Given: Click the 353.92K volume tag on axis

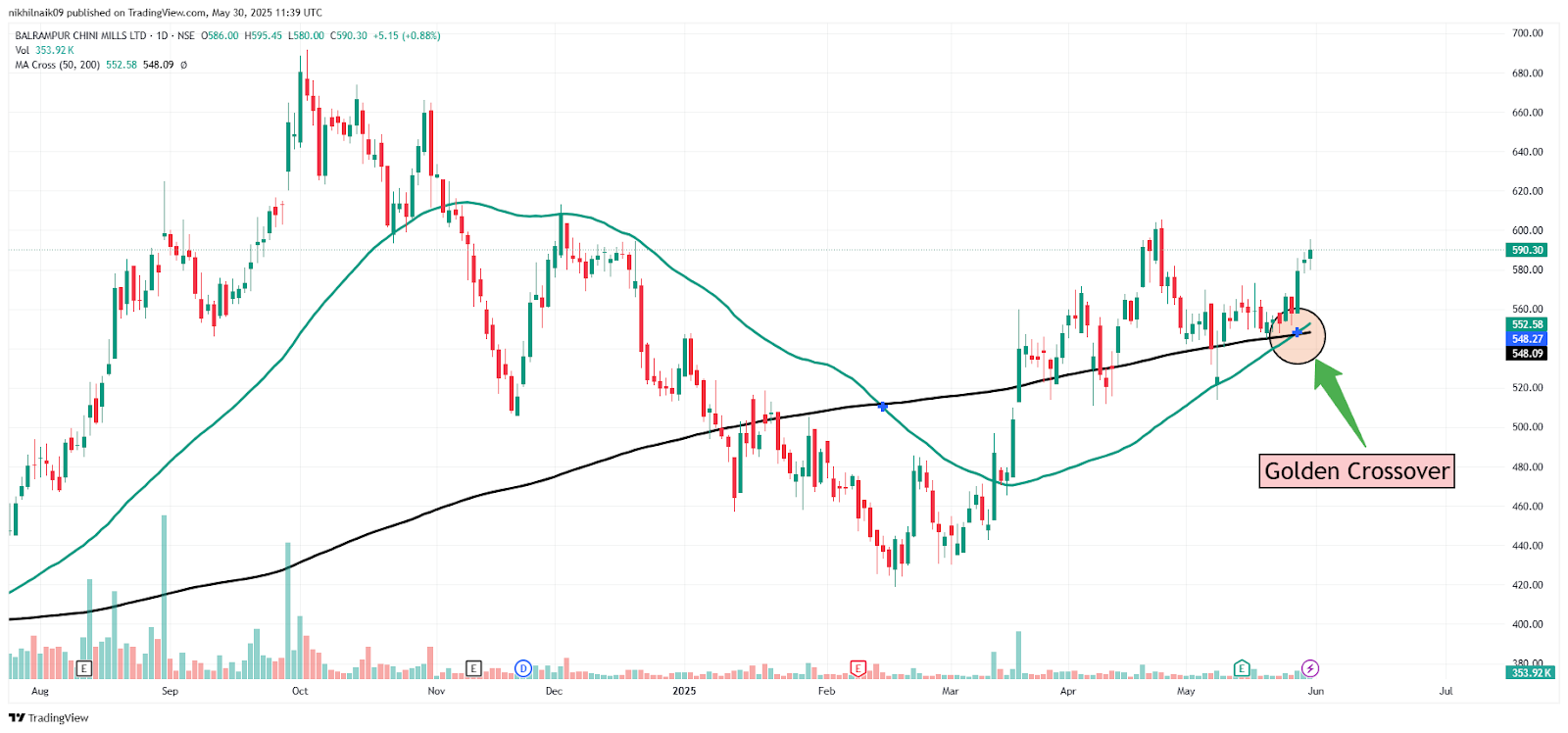Looking at the screenshot, I should tap(1531, 673).
